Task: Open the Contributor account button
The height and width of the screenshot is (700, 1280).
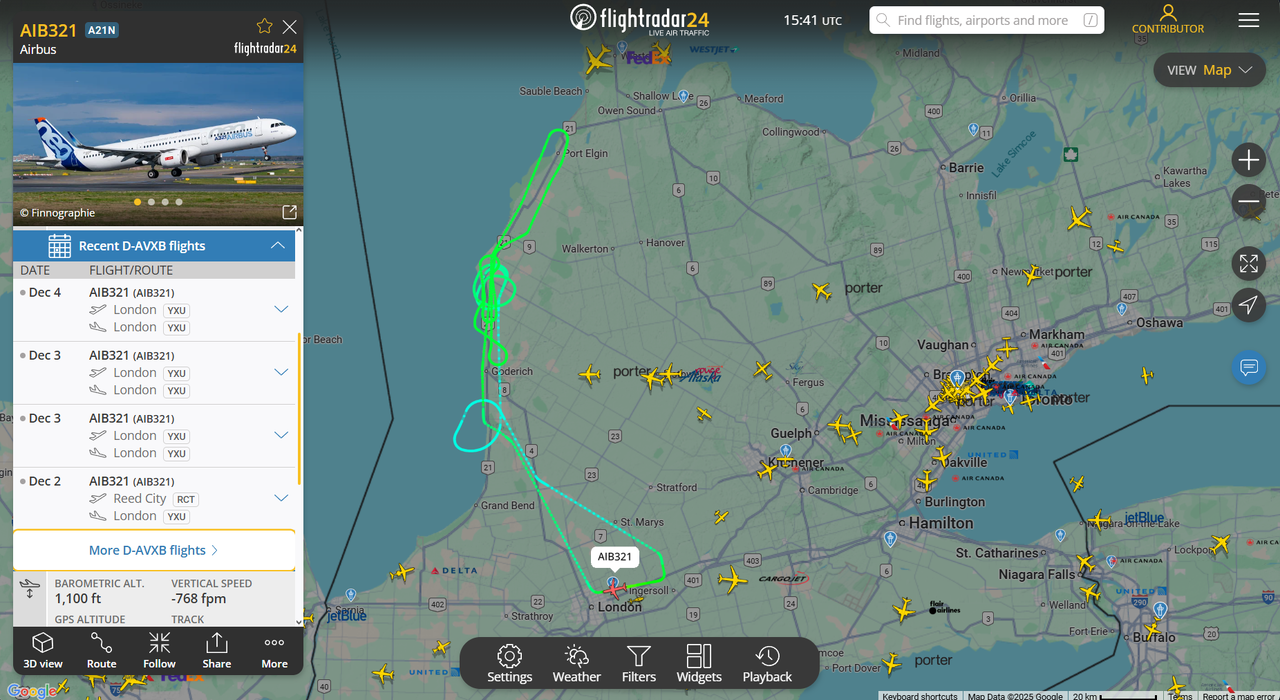Action: coord(1168,20)
